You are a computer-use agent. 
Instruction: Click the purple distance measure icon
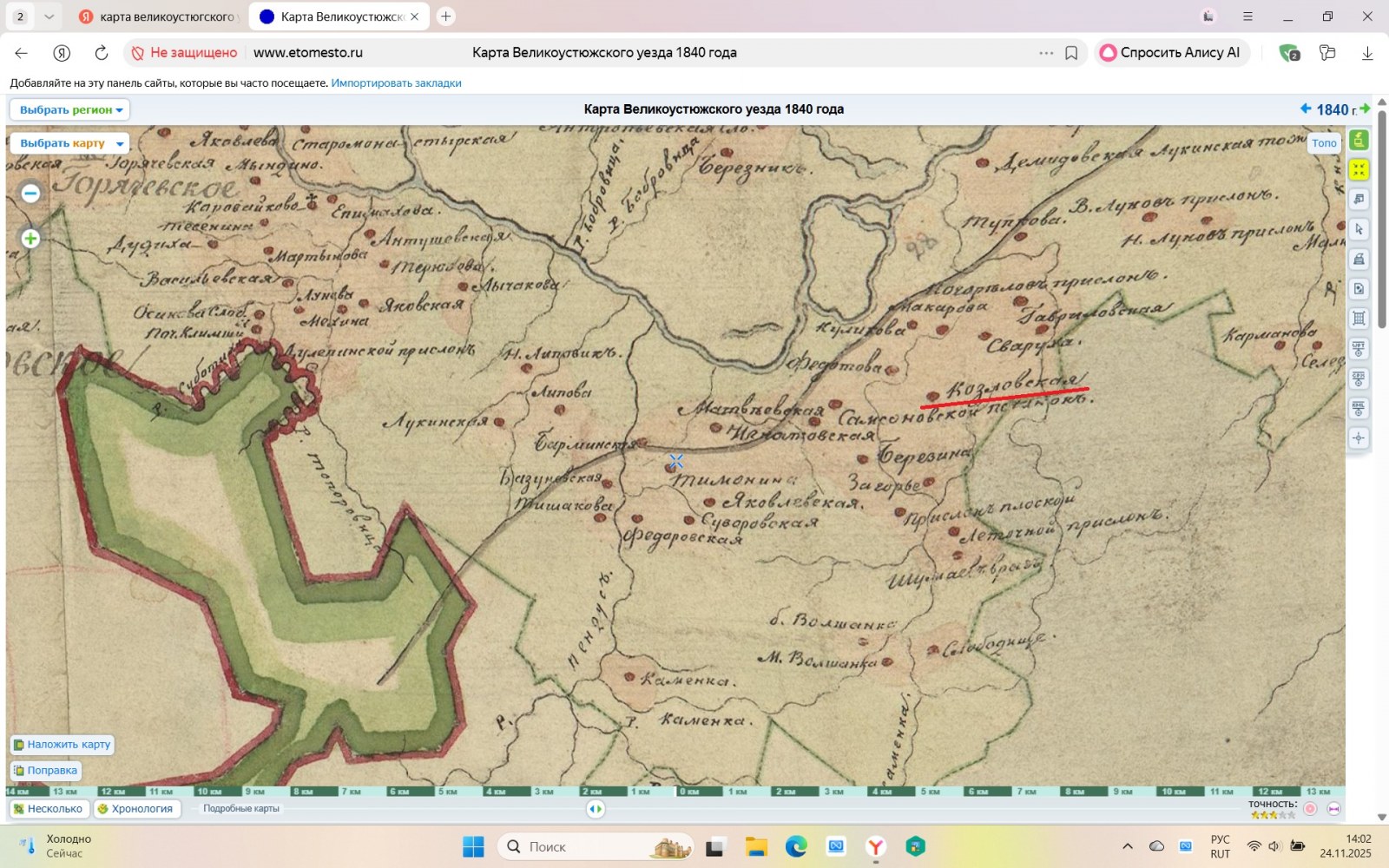1333,809
